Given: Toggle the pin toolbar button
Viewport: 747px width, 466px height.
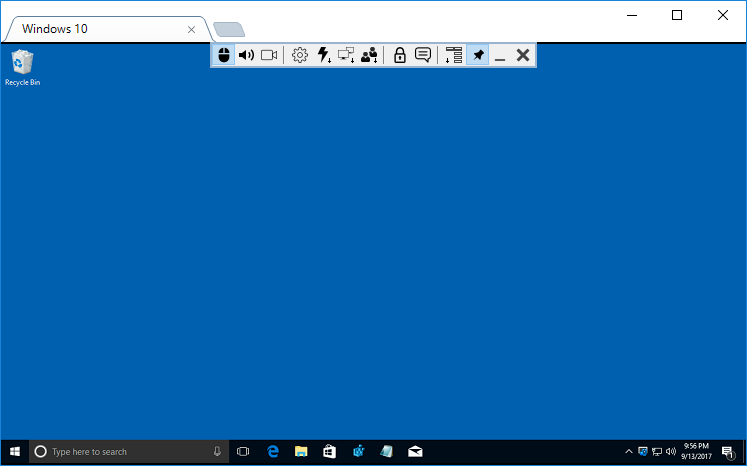Looking at the screenshot, I should pos(478,56).
